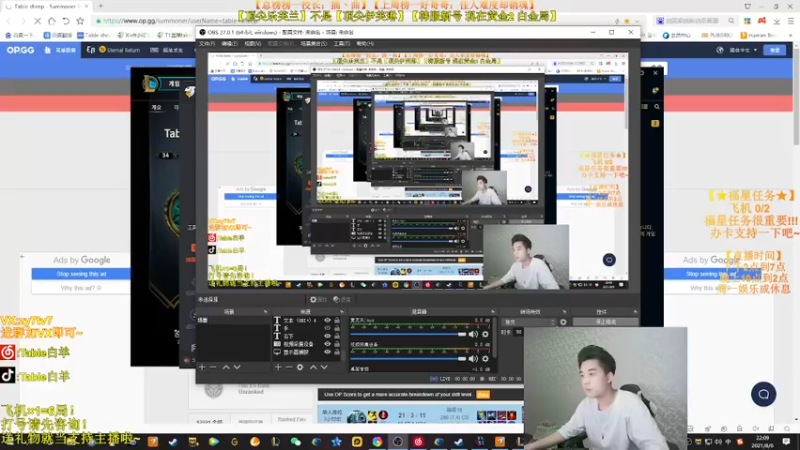This screenshot has width=800, height=450.
Task: Pop out the 转场特效 dock panel
Action: pos(564,311)
